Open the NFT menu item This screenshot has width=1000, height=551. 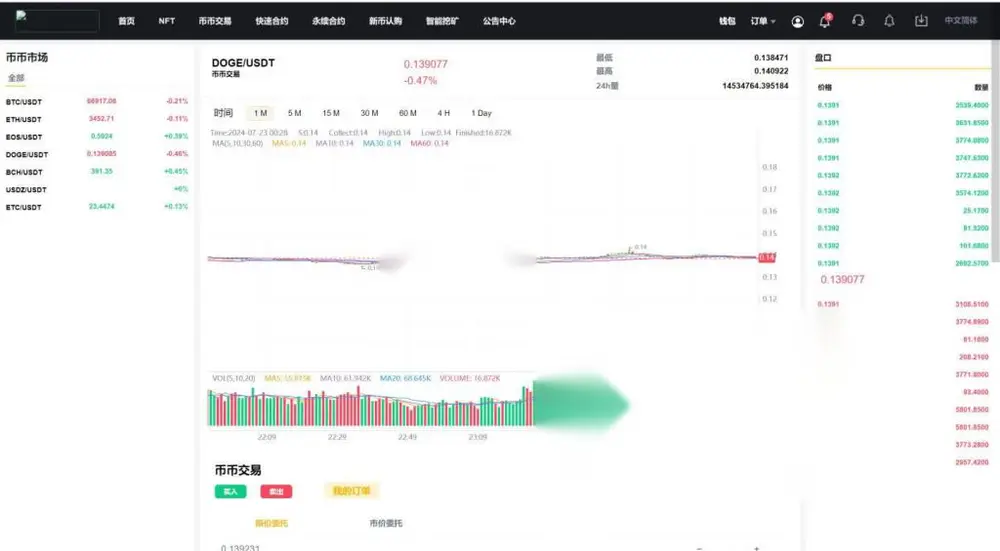166,21
